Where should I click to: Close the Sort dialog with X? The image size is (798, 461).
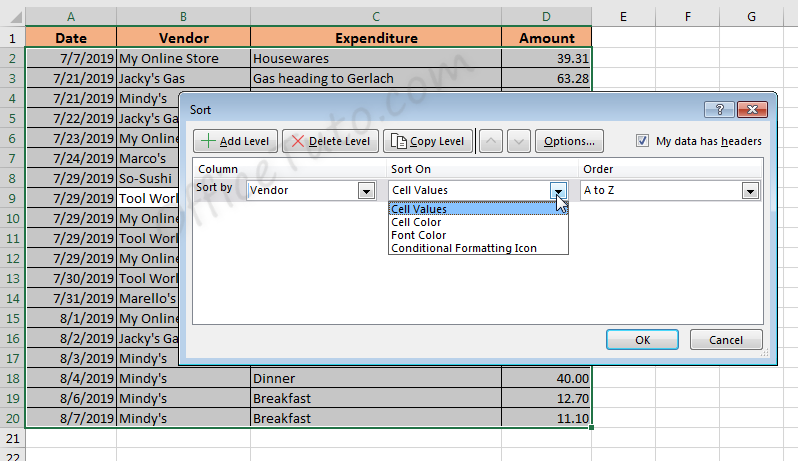(752, 109)
